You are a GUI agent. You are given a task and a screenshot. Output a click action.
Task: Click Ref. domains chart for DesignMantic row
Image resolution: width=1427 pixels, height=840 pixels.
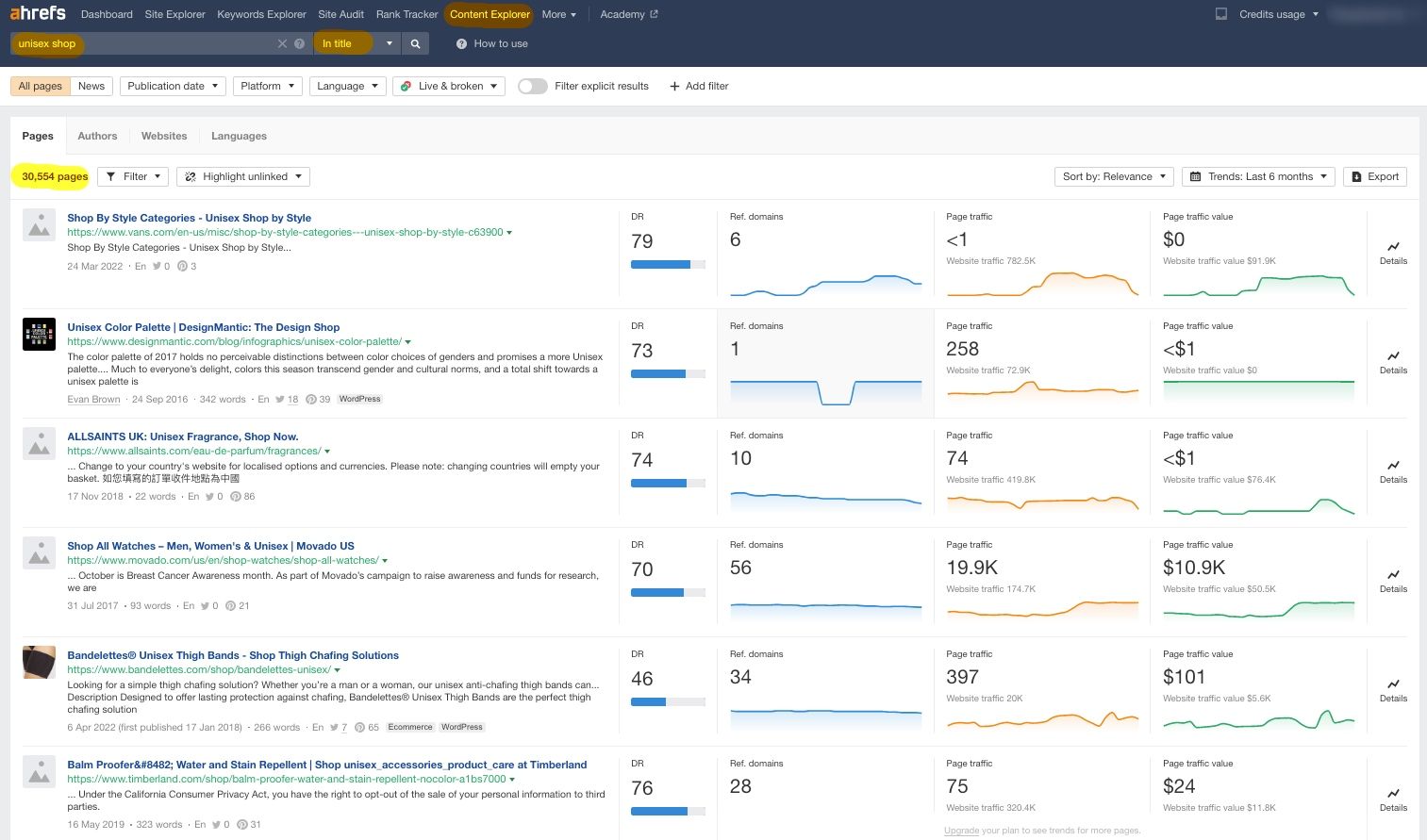pyautogui.click(x=825, y=391)
